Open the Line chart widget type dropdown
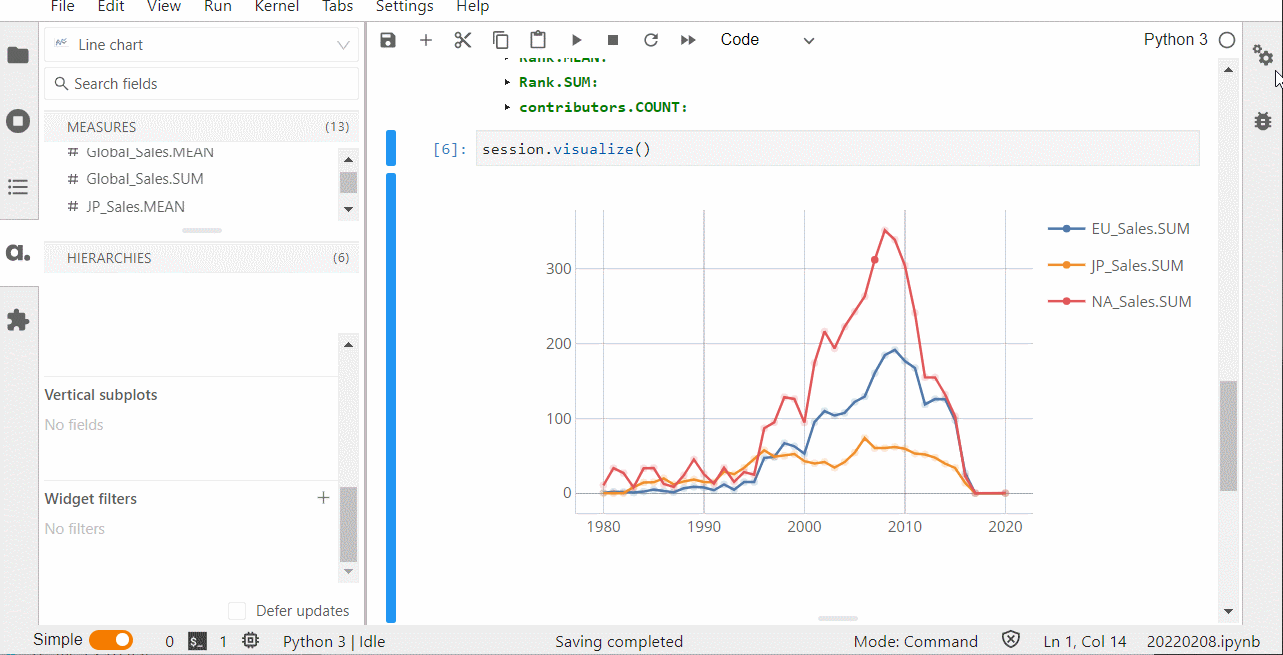 click(x=201, y=45)
